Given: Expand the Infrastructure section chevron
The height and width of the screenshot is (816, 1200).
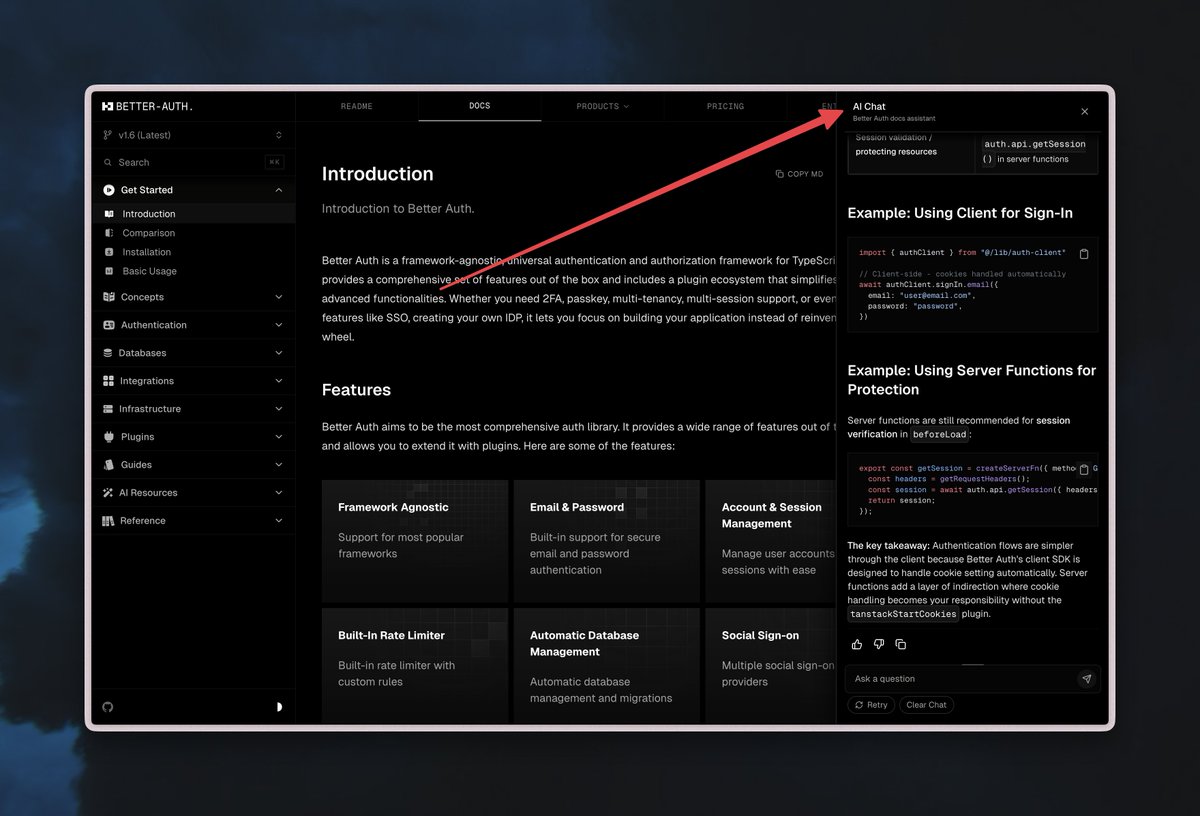Looking at the screenshot, I should [278, 409].
